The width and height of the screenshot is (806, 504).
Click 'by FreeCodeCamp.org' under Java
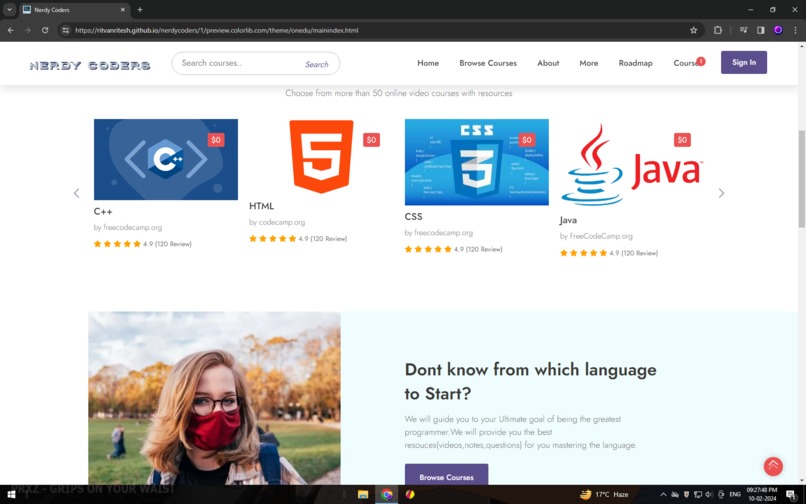[596, 236]
